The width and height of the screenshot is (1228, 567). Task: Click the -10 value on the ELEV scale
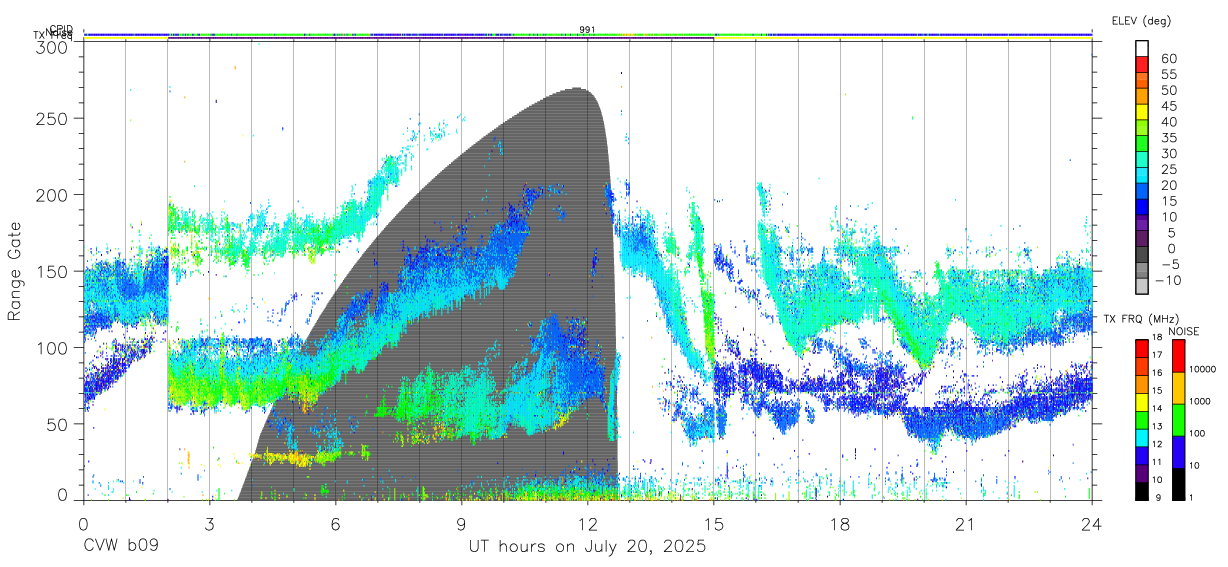click(1168, 280)
